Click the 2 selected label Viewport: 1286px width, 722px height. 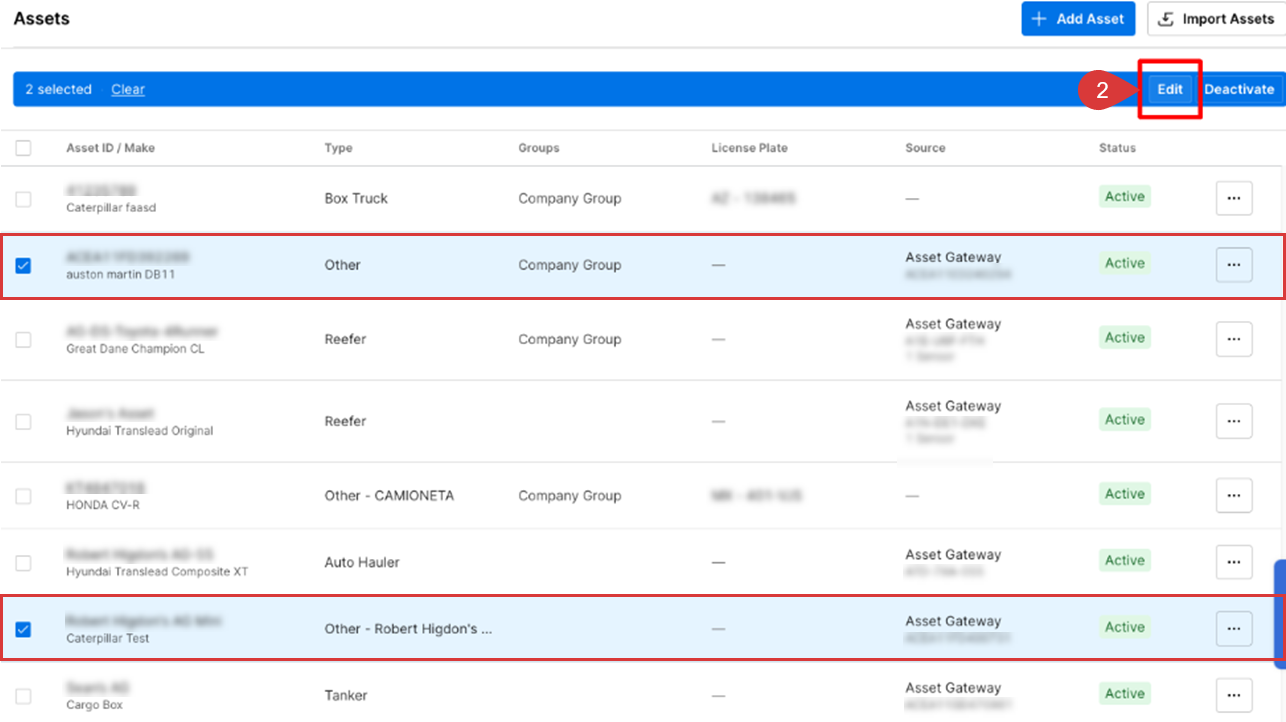point(58,89)
